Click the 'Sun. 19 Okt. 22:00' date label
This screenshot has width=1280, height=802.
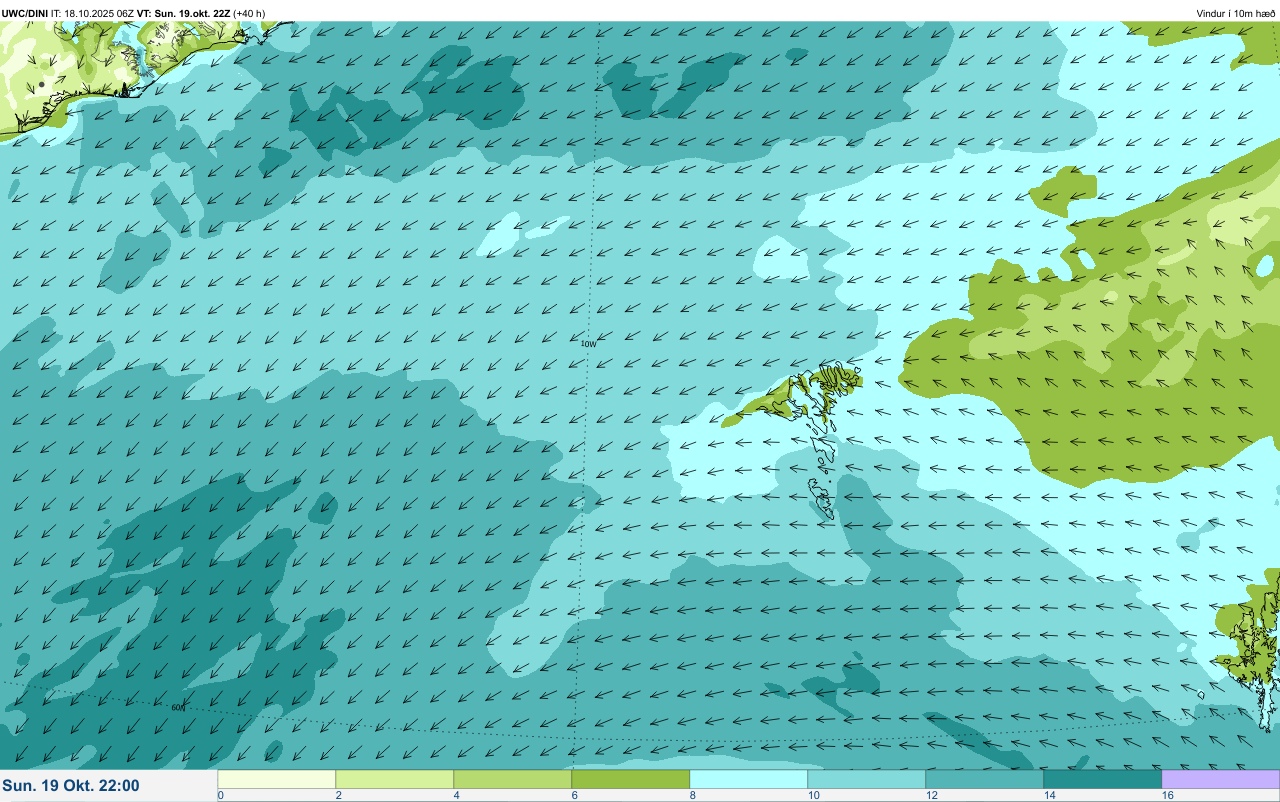pos(71,786)
